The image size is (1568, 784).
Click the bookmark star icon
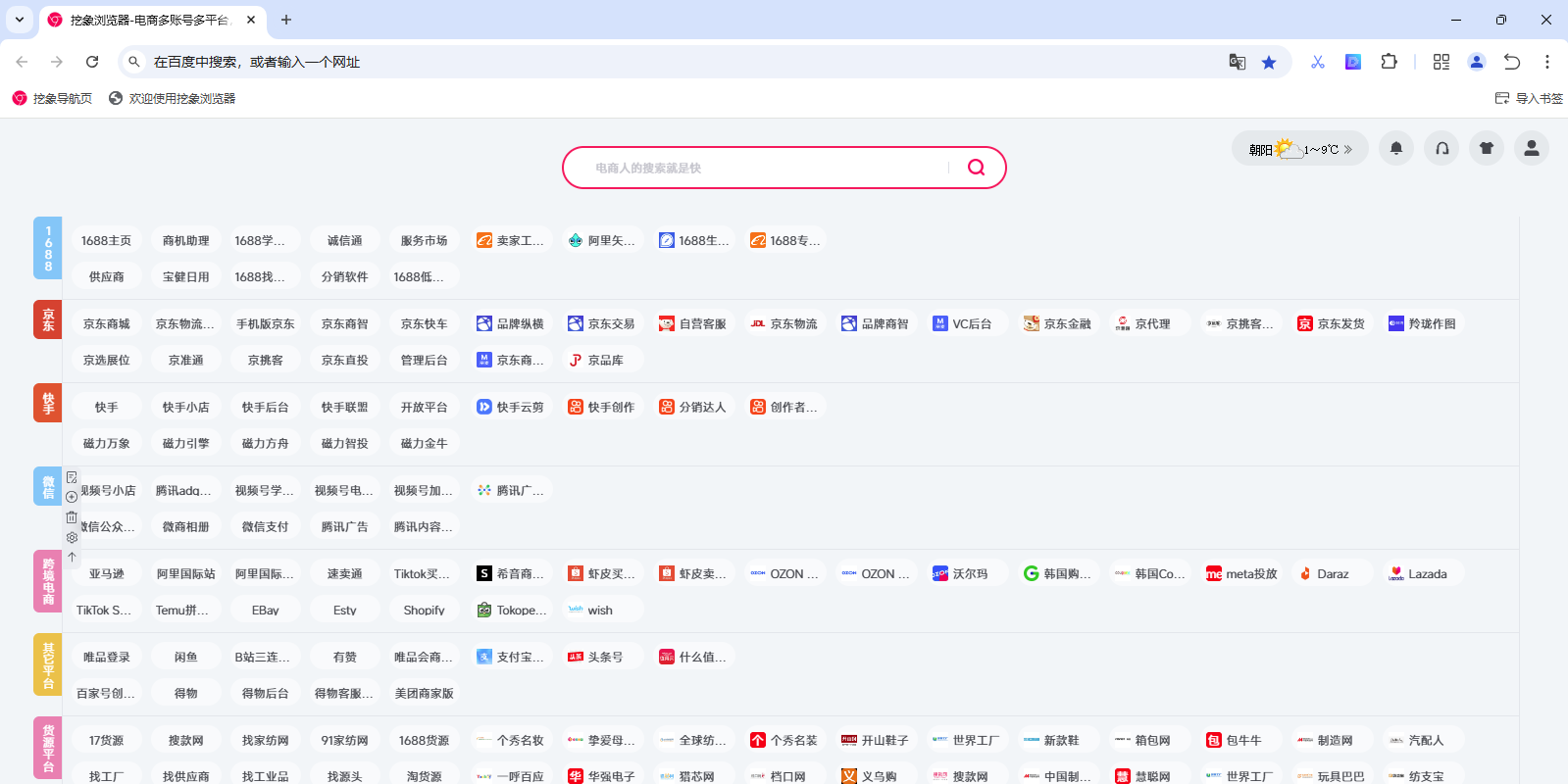1269,62
